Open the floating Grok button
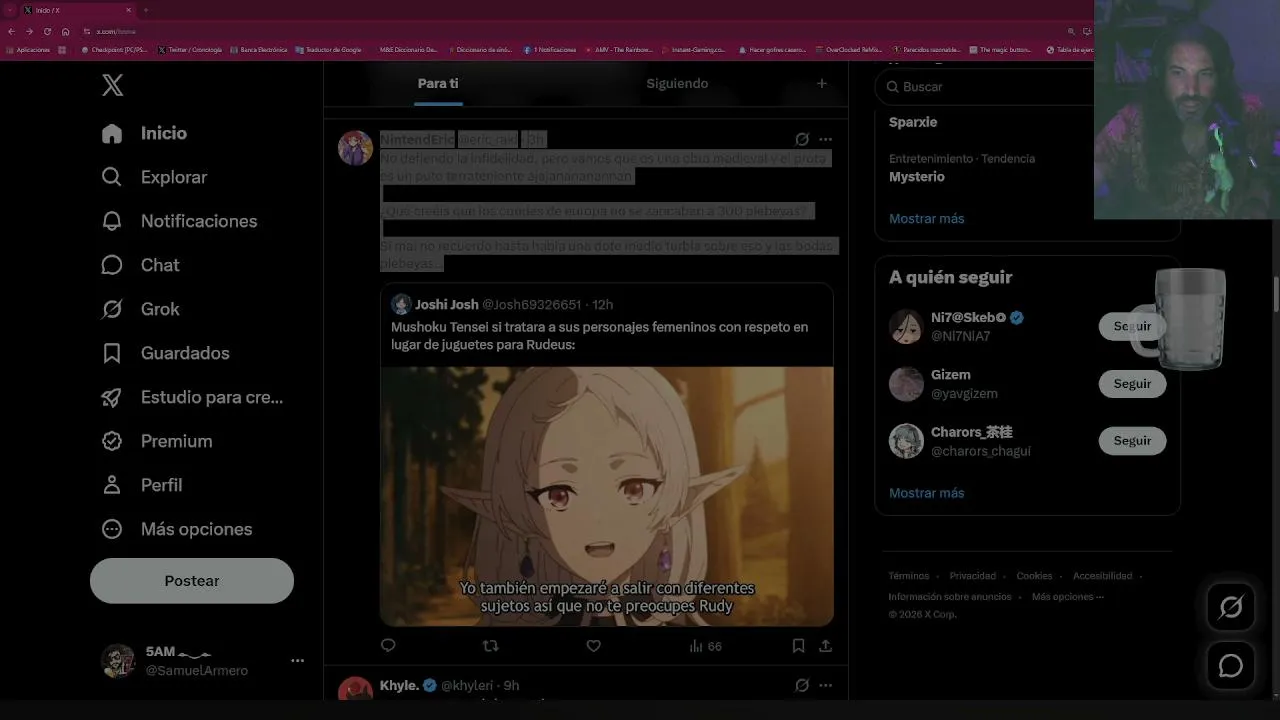 1231,607
